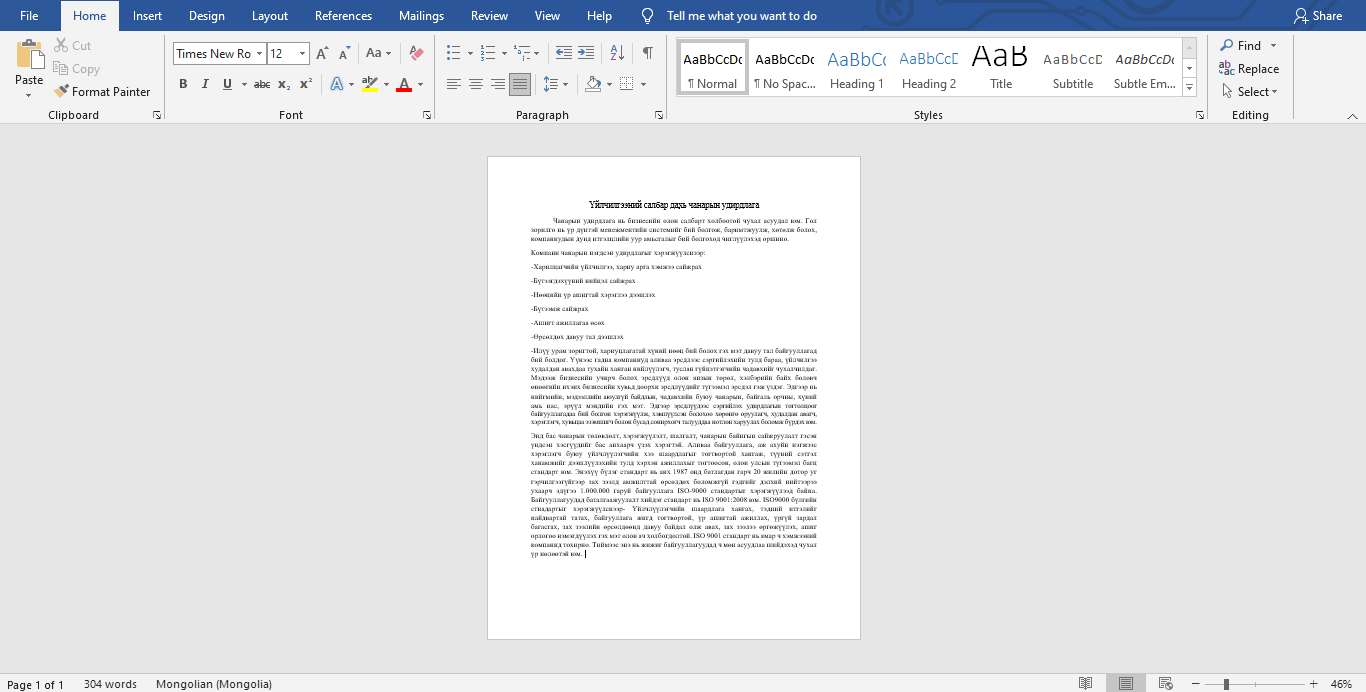This screenshot has height=692, width=1366.
Task: Click the Copy icon in Clipboard group
Action: click(x=62, y=69)
